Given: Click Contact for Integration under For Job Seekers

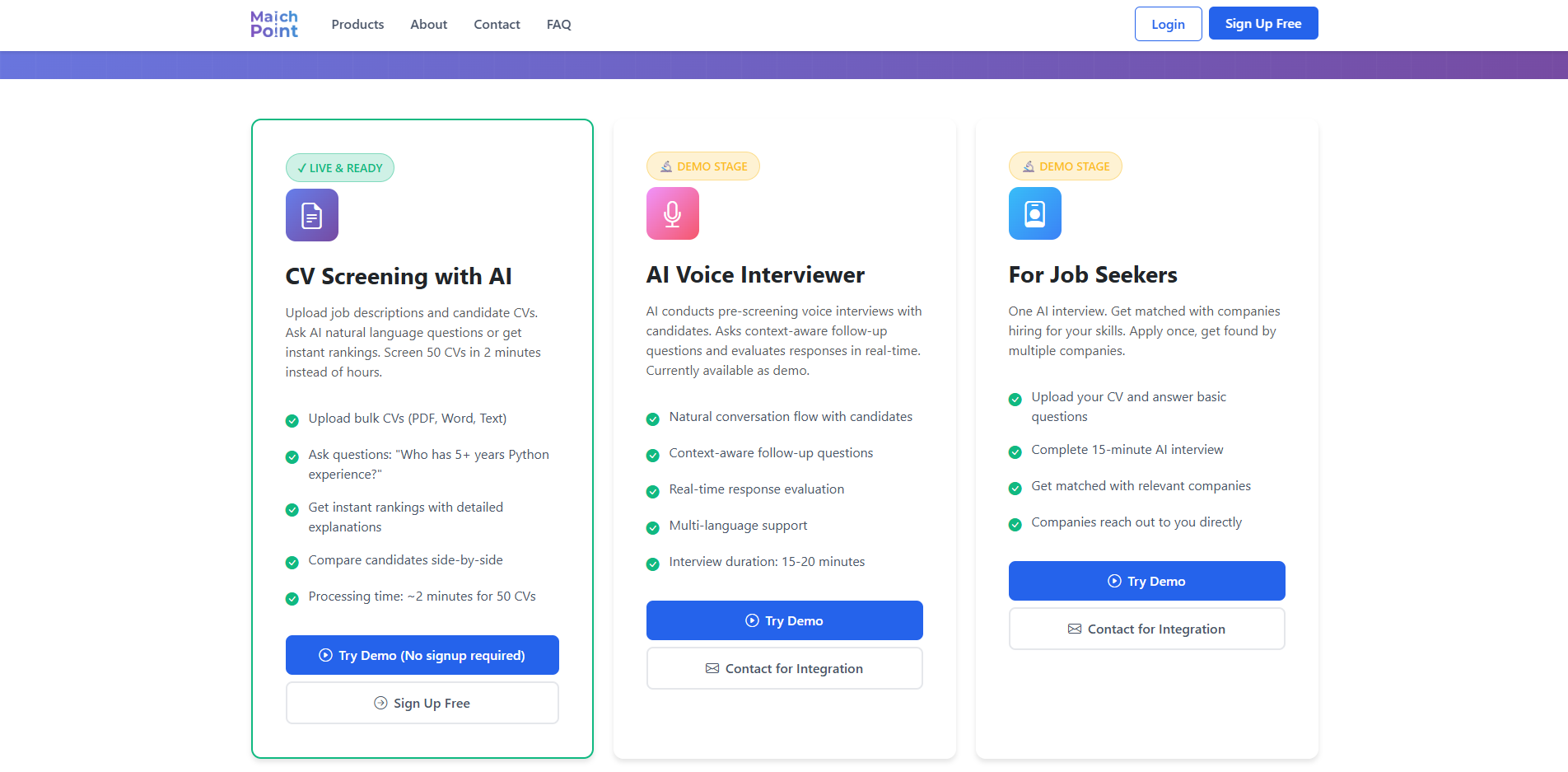Looking at the screenshot, I should click(1146, 628).
